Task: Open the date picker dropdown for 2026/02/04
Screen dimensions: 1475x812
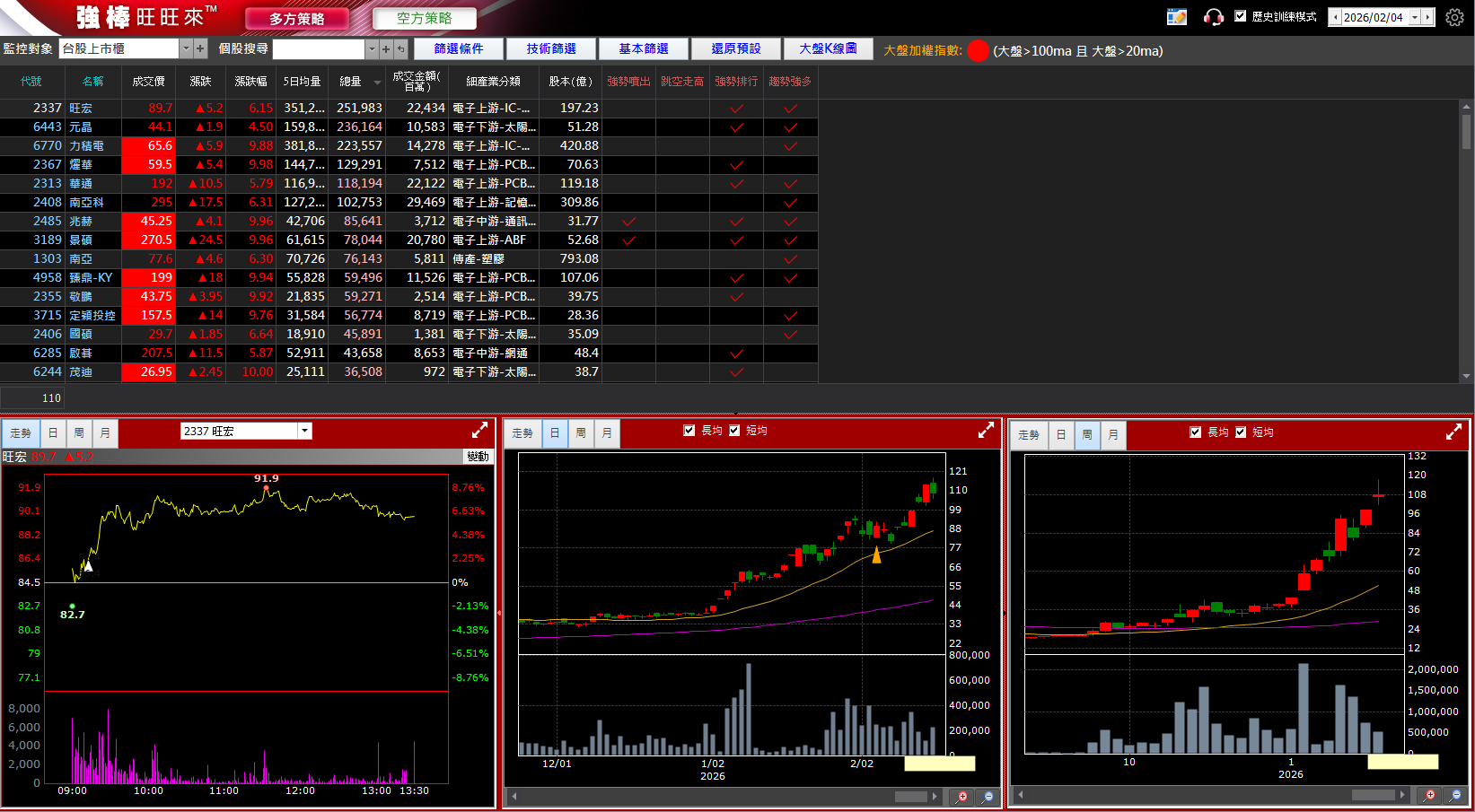Action: [1414, 17]
